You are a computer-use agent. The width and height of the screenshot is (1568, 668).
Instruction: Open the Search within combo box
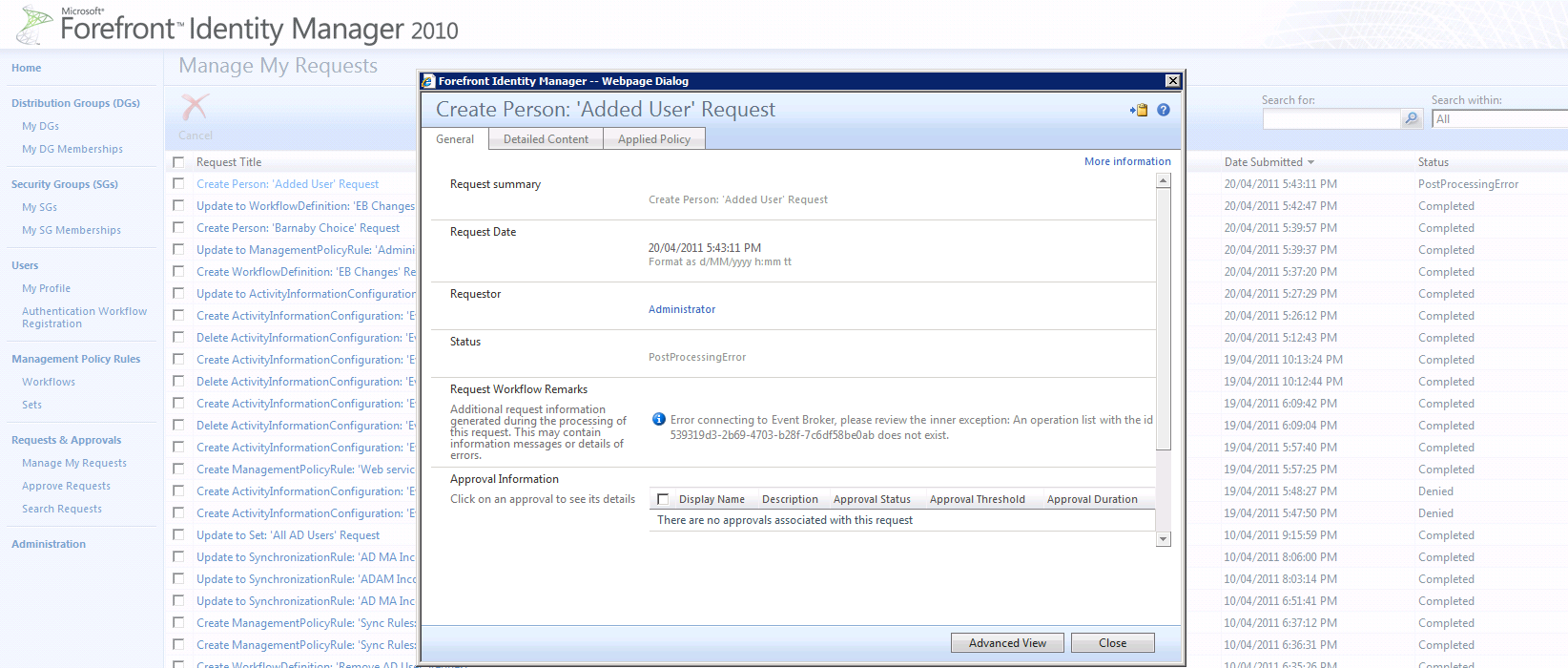coord(1499,119)
